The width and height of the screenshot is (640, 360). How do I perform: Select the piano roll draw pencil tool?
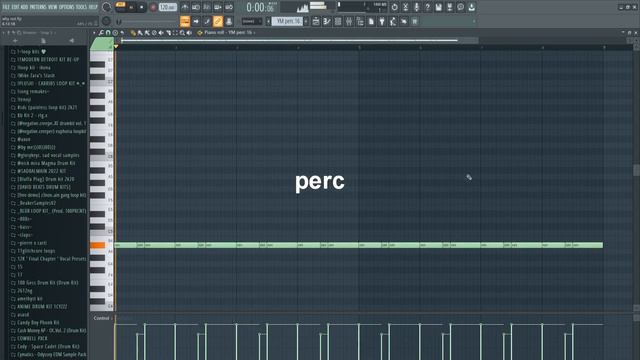click(133, 33)
